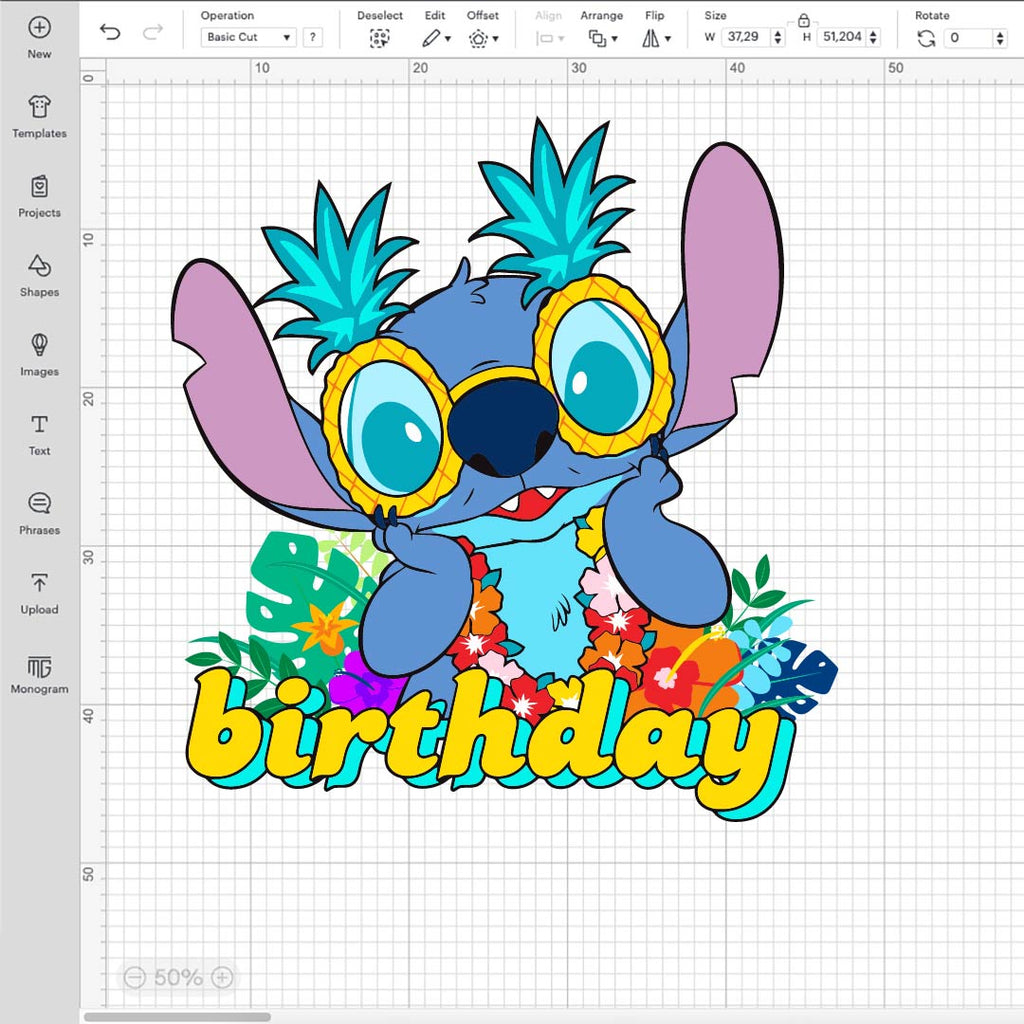This screenshot has height=1024, width=1024.
Task: Click the Upload icon
Action: point(39,584)
